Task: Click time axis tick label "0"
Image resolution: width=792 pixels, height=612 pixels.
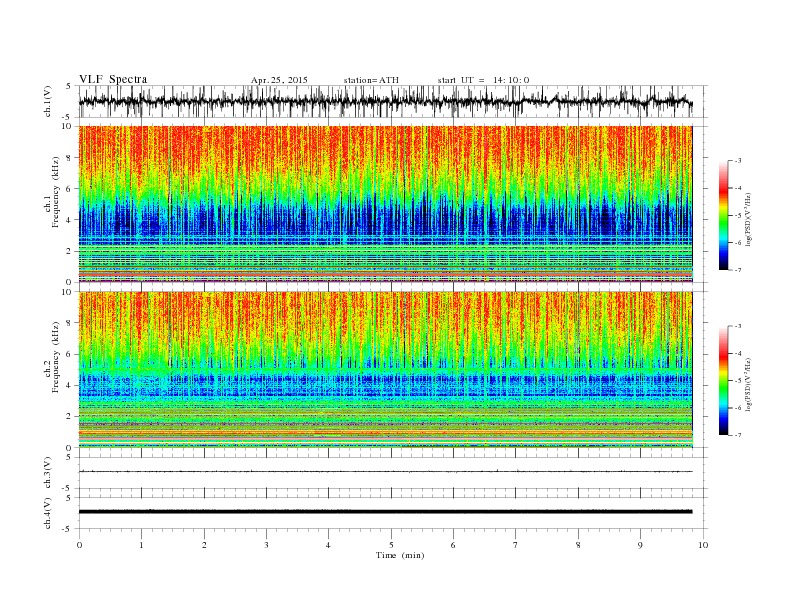Action: point(79,545)
